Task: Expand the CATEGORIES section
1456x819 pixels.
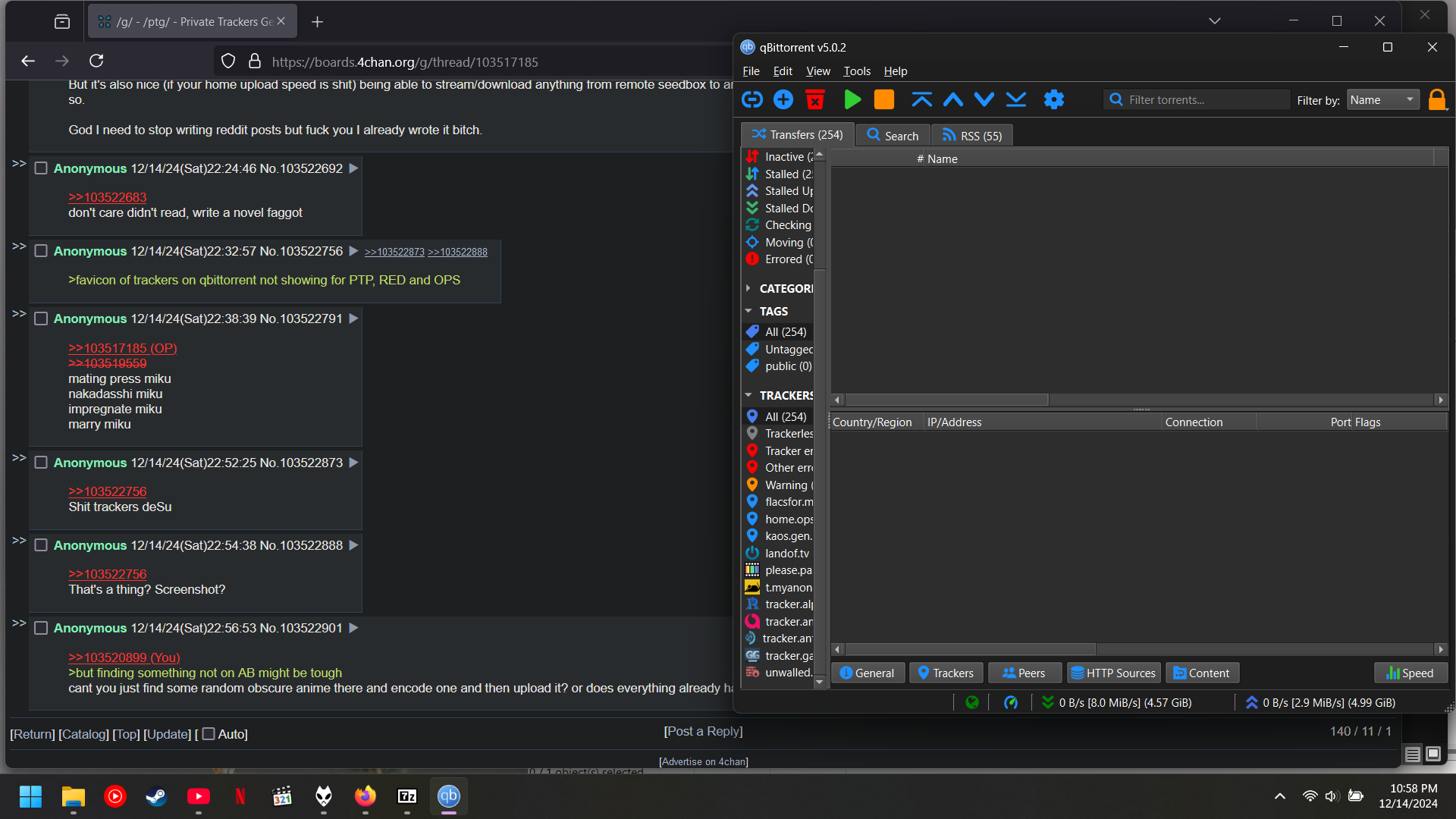Action: coord(748,288)
